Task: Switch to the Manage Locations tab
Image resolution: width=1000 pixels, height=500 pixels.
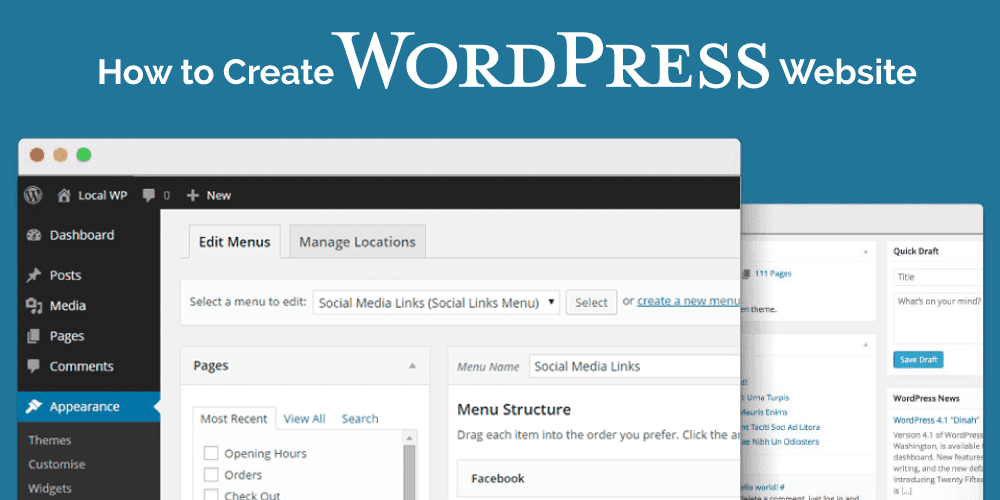Action: (357, 242)
